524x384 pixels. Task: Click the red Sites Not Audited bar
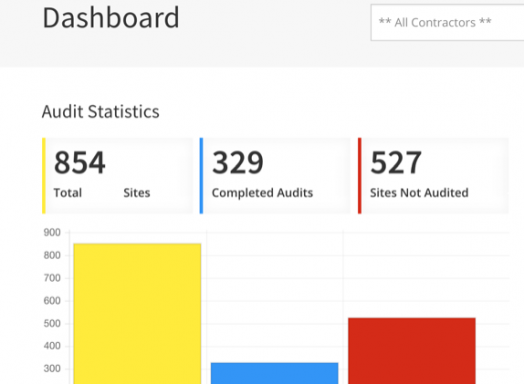click(412, 351)
